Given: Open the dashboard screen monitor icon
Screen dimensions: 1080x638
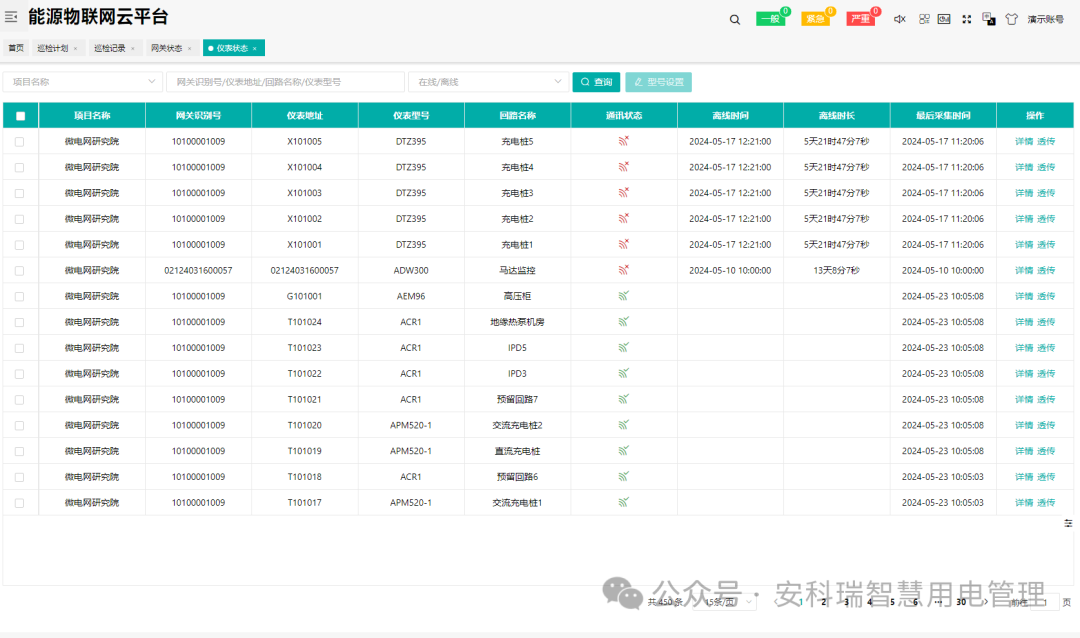Looking at the screenshot, I should pyautogui.click(x=944, y=19).
